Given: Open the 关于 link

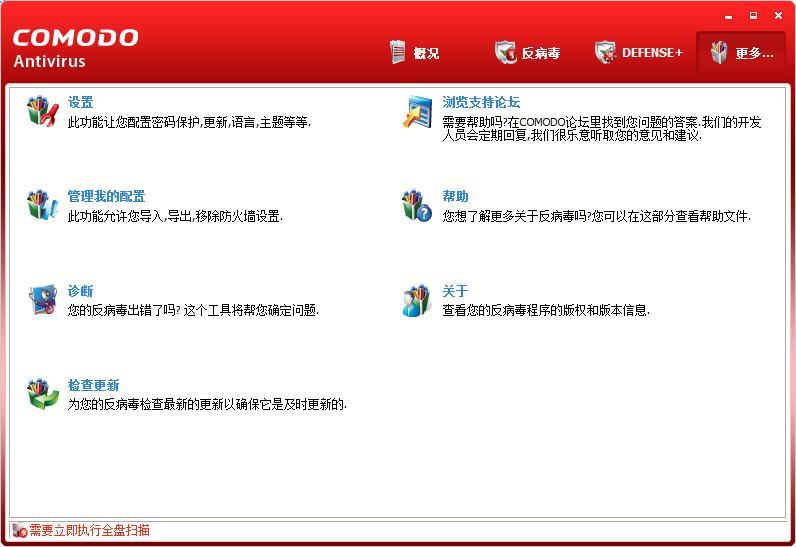Looking at the screenshot, I should [x=455, y=291].
